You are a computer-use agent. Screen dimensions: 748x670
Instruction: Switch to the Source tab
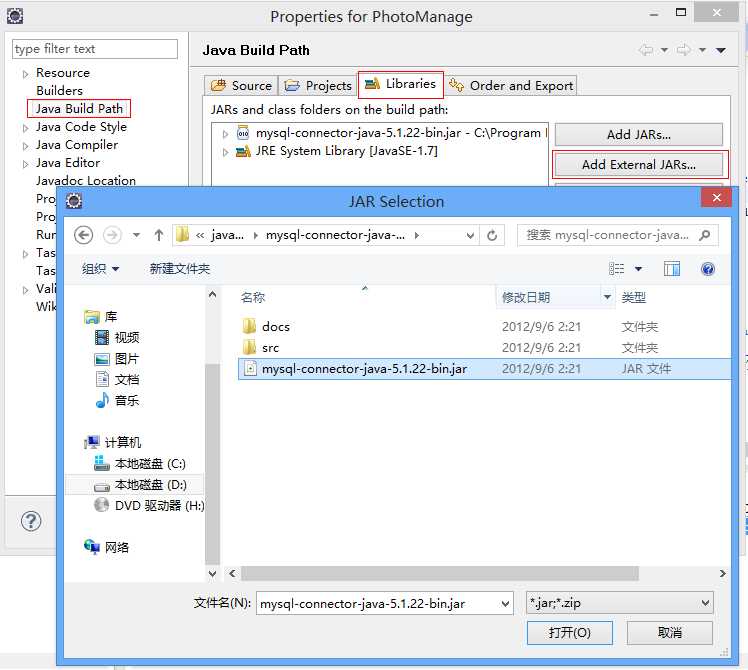241,85
